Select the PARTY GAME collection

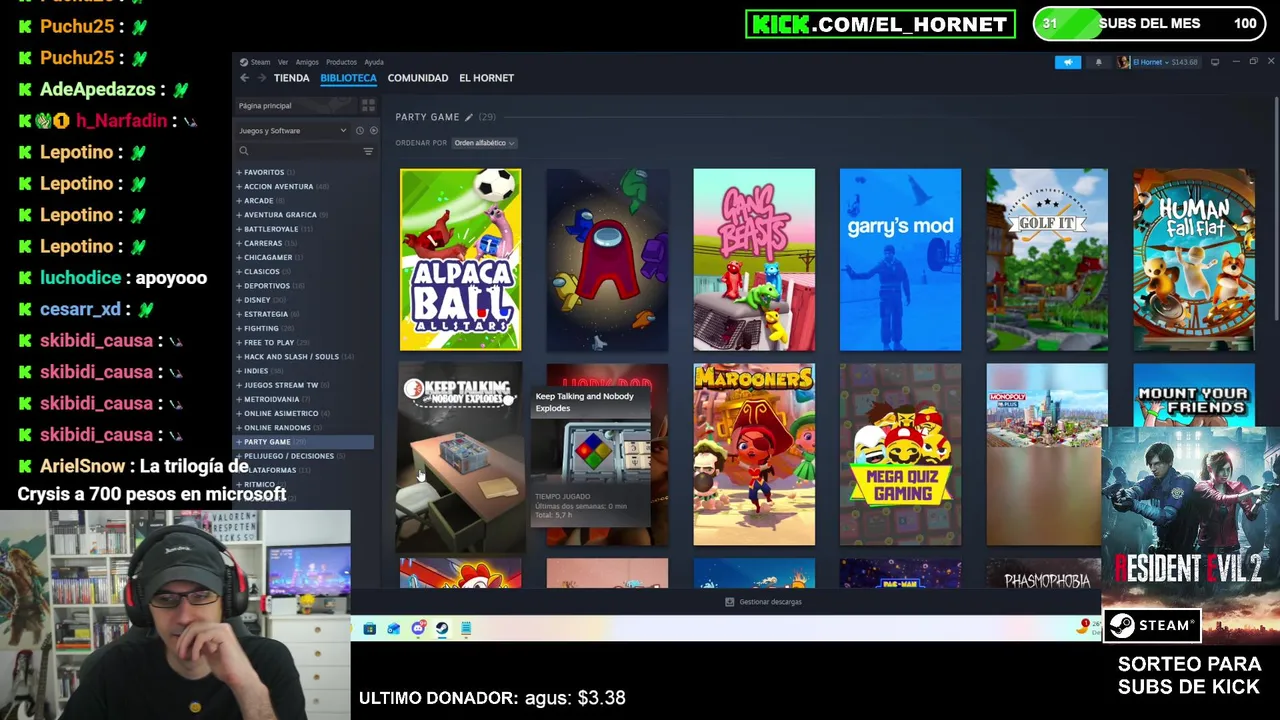point(304,441)
